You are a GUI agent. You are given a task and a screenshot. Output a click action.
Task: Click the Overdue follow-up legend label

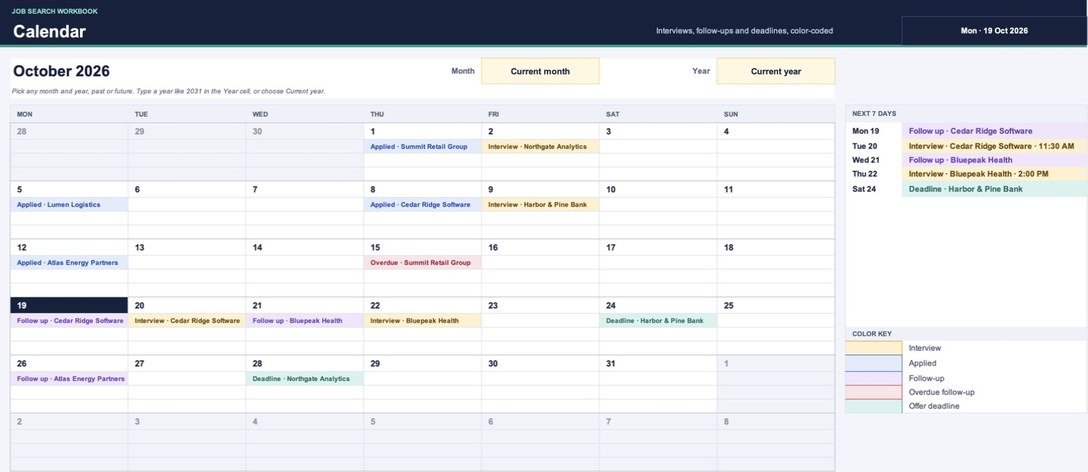click(944, 392)
